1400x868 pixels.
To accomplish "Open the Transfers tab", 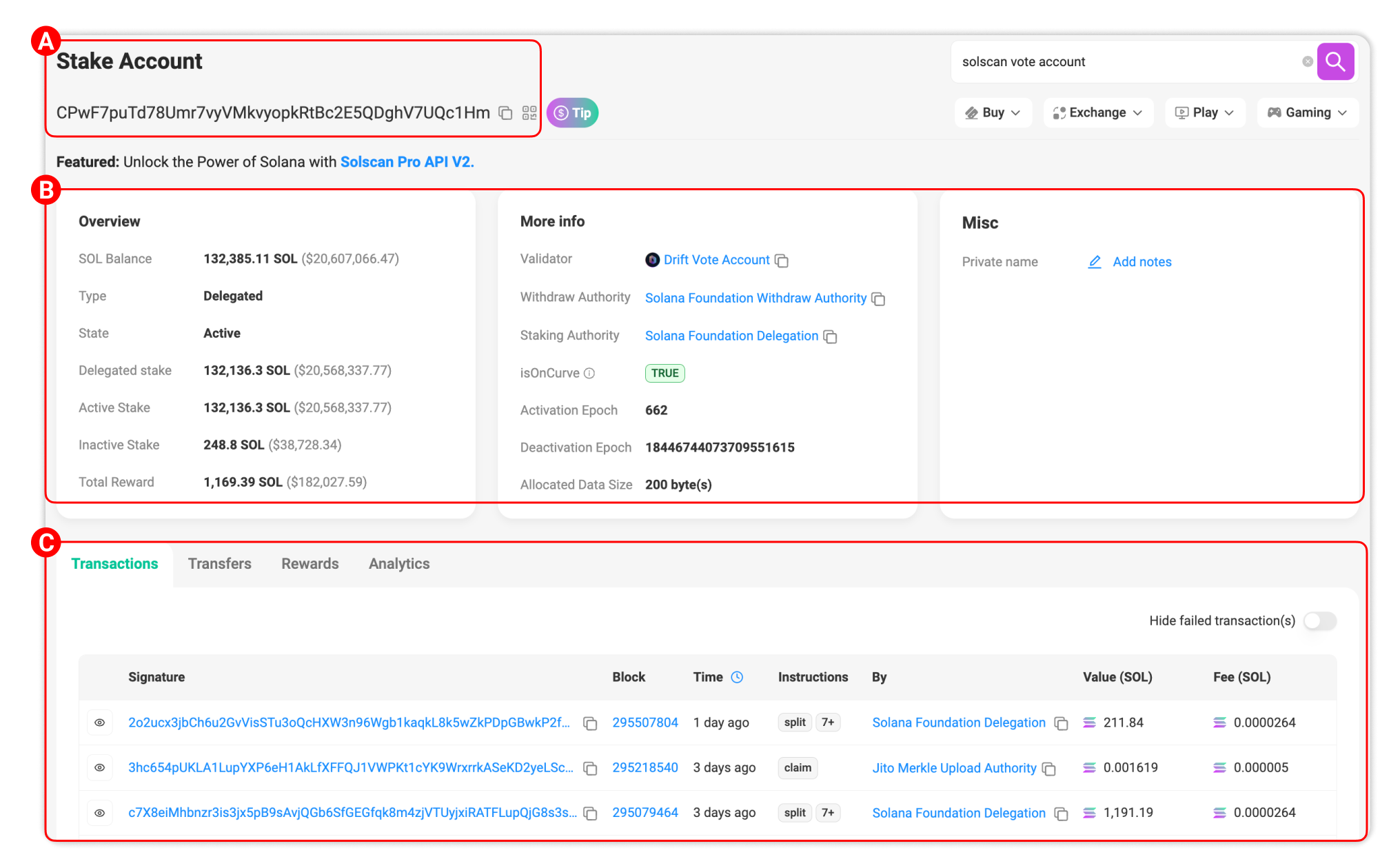I will (x=220, y=564).
